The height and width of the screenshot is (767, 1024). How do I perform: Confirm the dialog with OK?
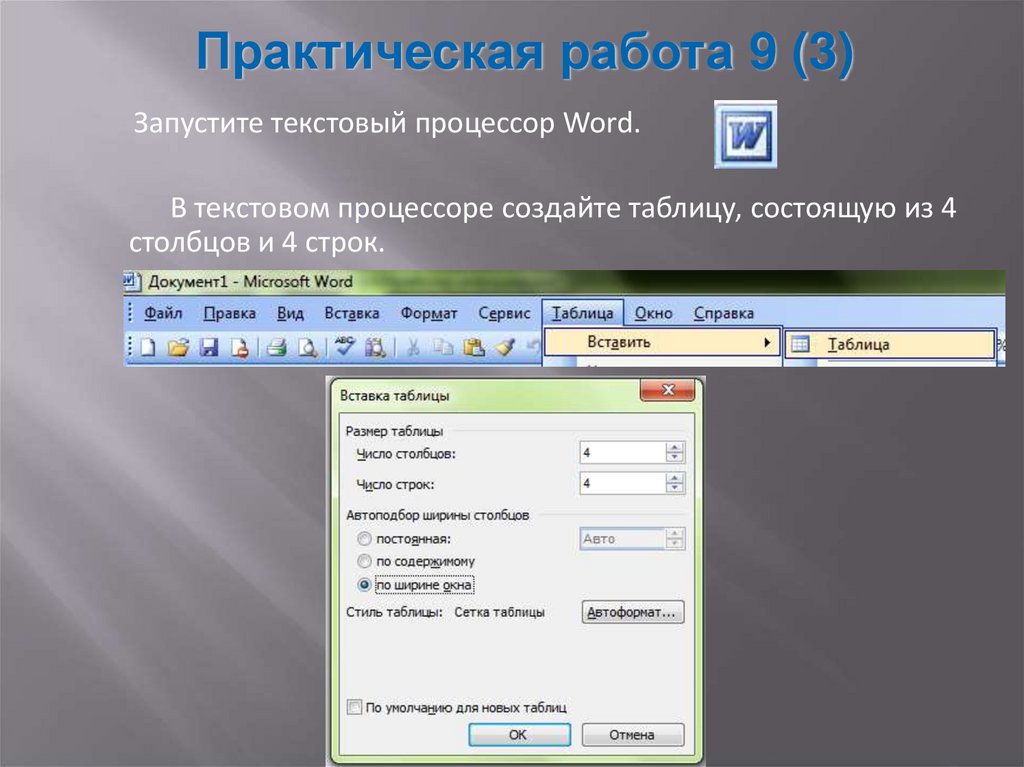tap(519, 734)
